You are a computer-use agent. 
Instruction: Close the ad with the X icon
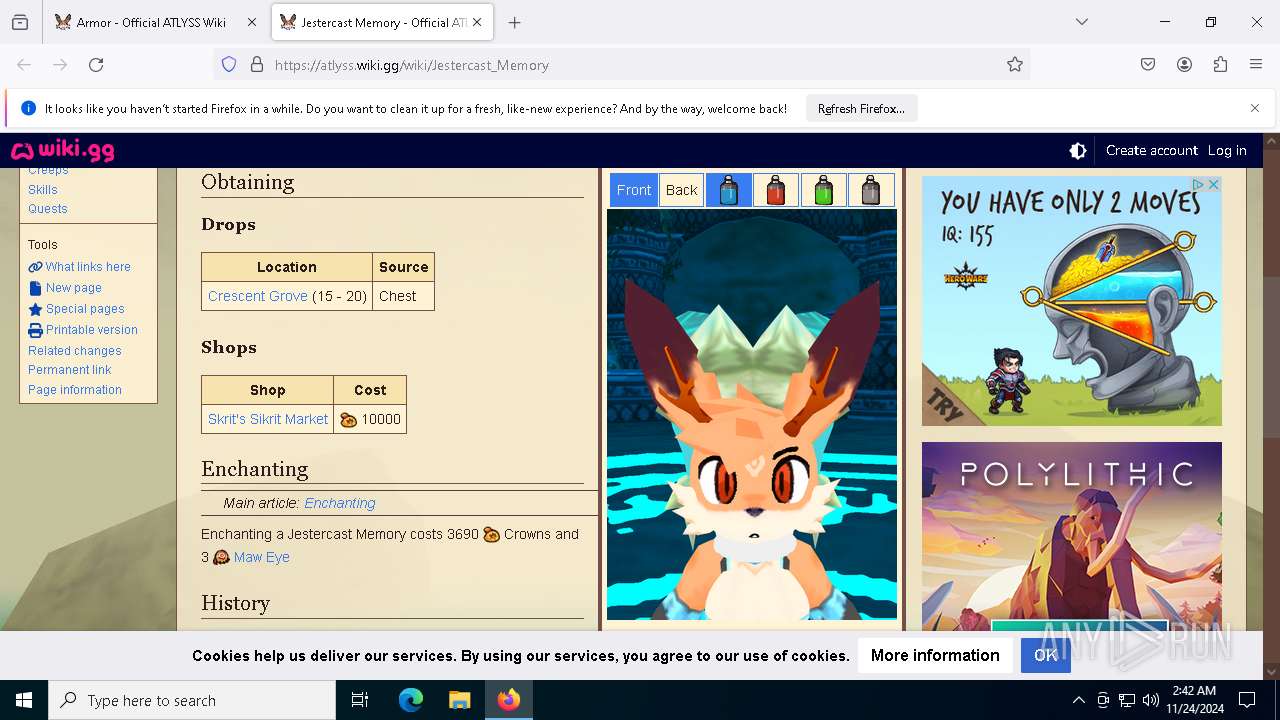coord(1213,184)
